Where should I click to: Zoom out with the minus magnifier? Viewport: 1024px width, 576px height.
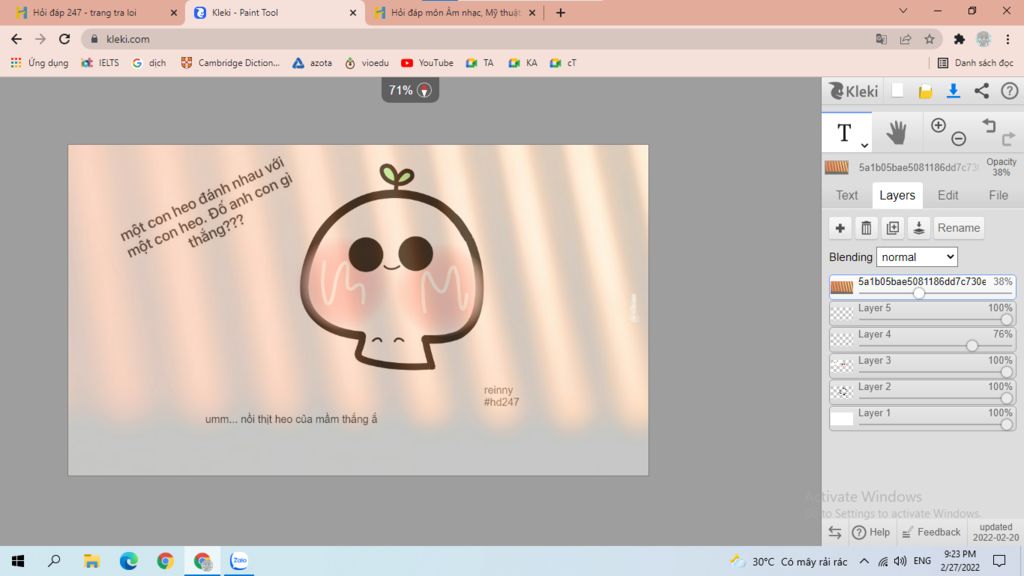(958, 138)
